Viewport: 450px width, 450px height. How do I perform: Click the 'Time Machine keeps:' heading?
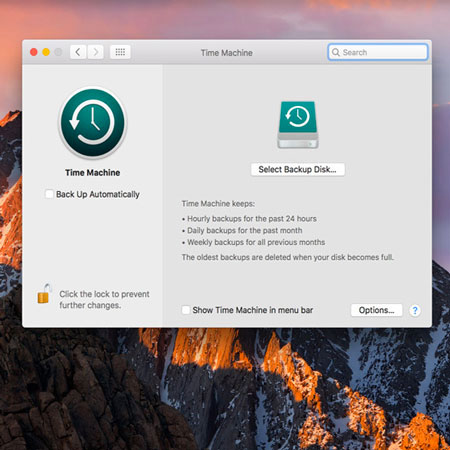point(218,203)
